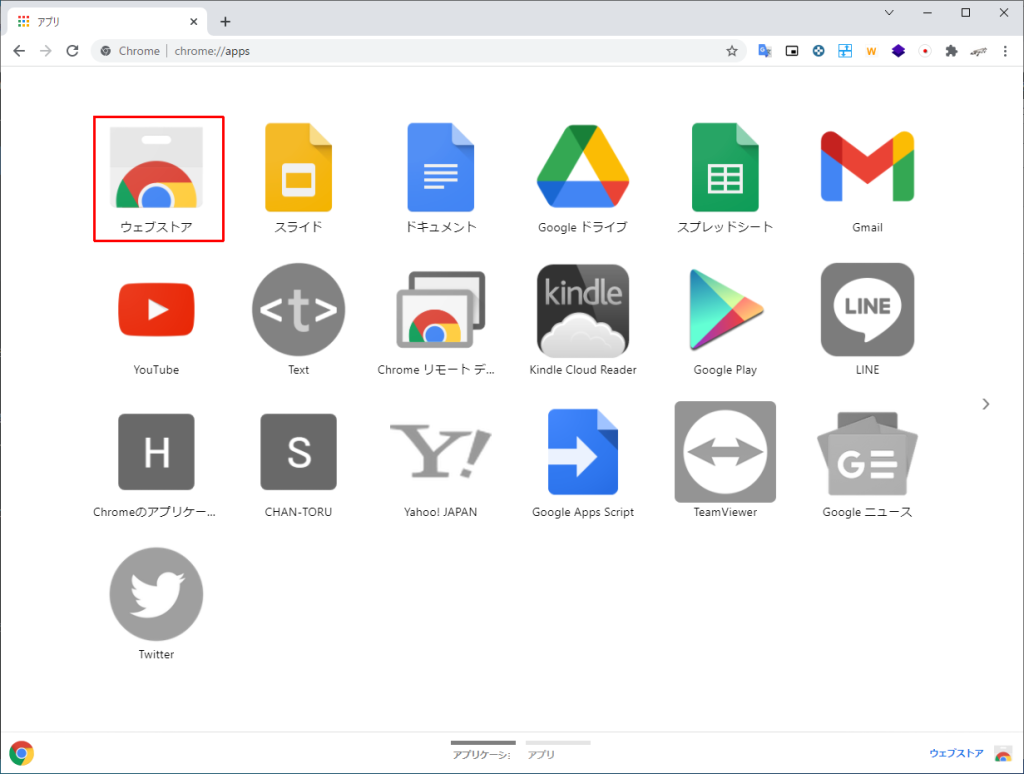Click the web store icon at bottom right
Viewport: 1024px width, 774px height.
1003,753
